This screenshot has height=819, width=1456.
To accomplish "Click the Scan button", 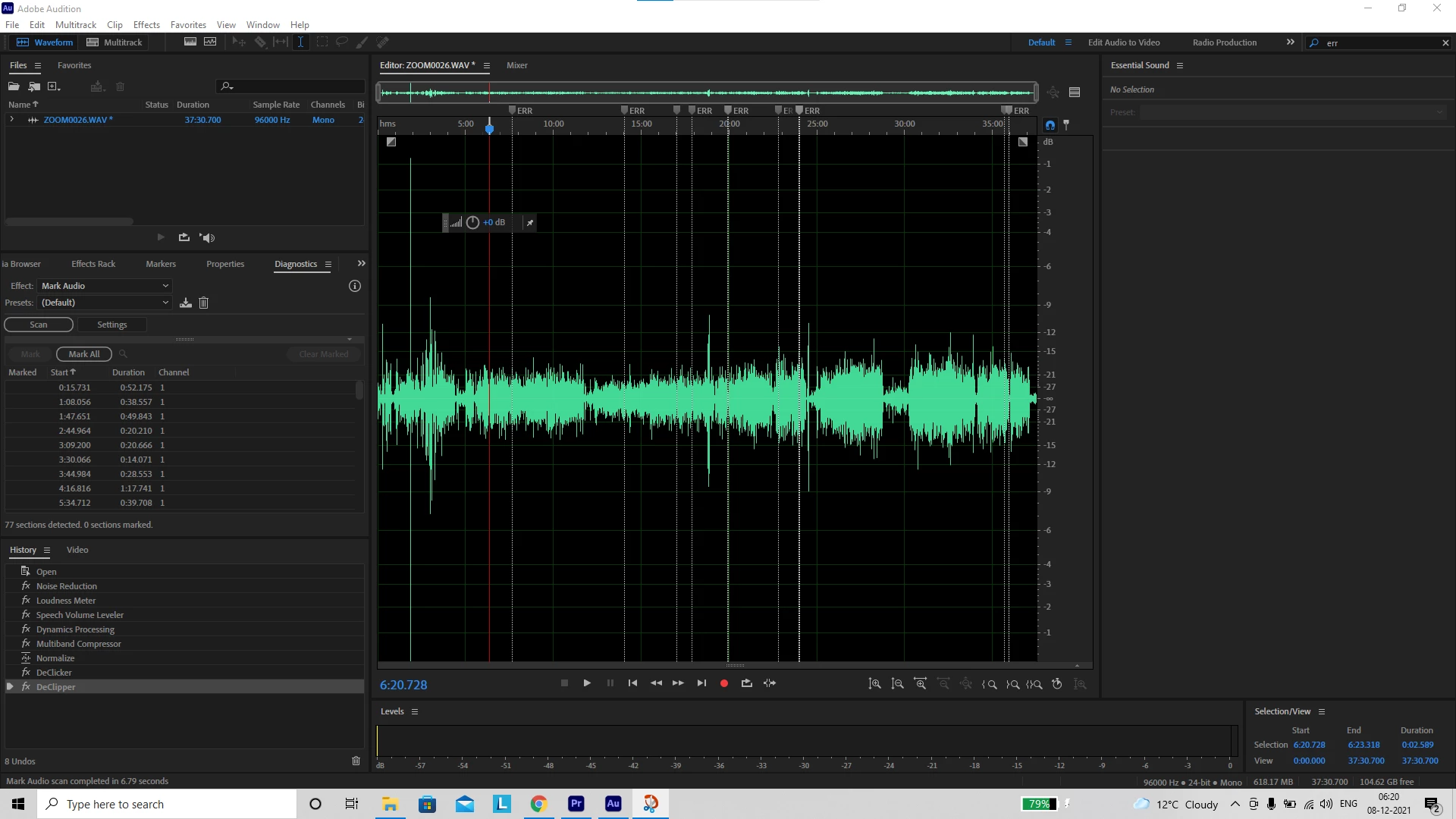I will [39, 325].
